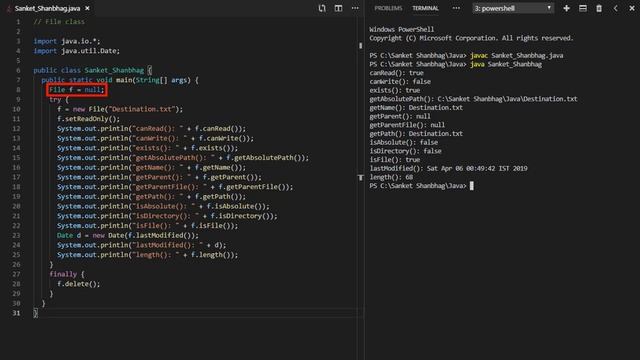Click line number 31 in the gutter
The width and height of the screenshot is (640, 360).
click(x=16, y=313)
